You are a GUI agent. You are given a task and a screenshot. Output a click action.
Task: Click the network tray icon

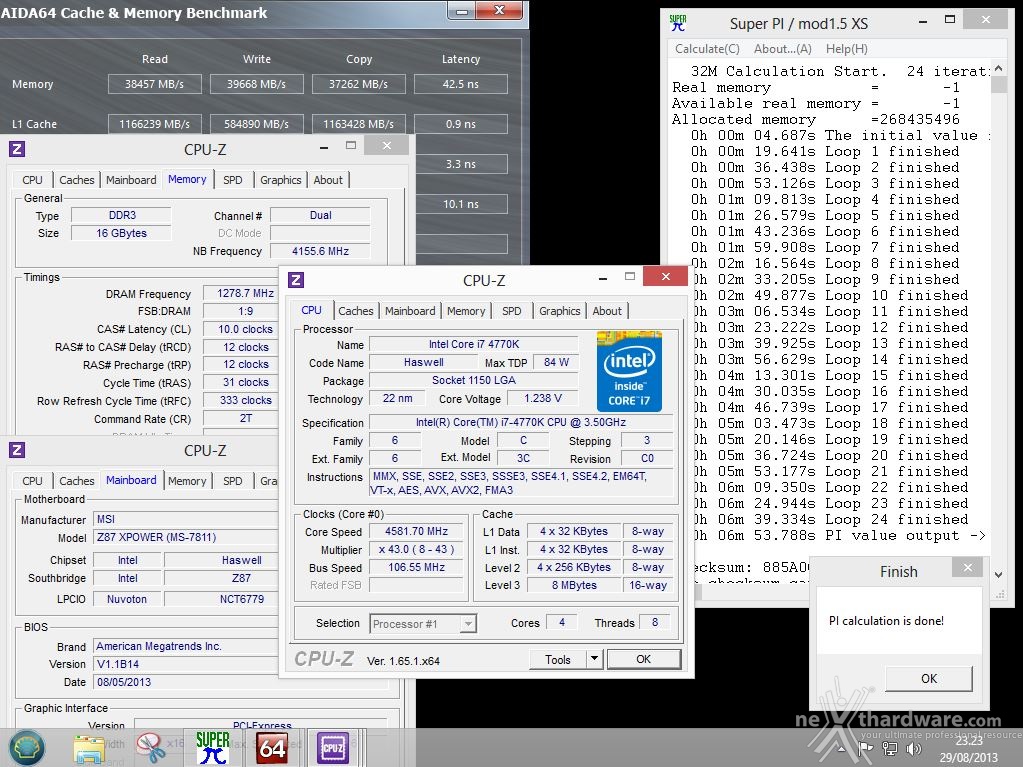pos(889,749)
